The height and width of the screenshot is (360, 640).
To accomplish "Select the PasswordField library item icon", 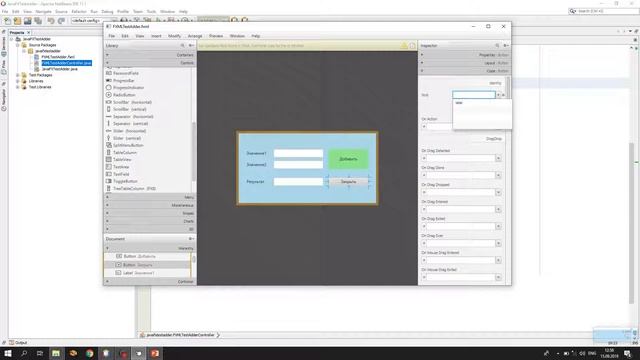I will [109, 73].
